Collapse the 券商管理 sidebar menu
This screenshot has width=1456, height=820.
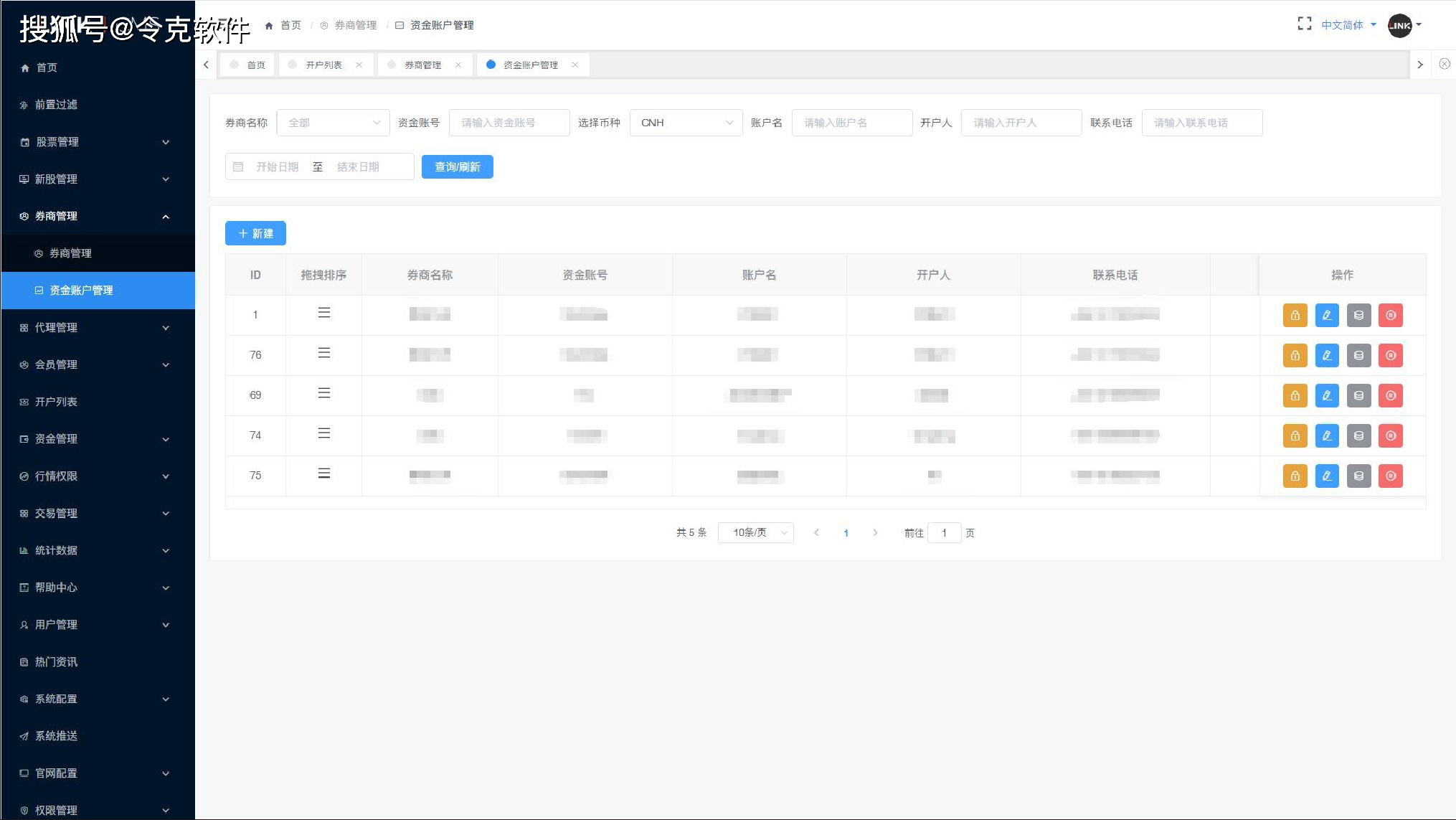click(x=98, y=216)
